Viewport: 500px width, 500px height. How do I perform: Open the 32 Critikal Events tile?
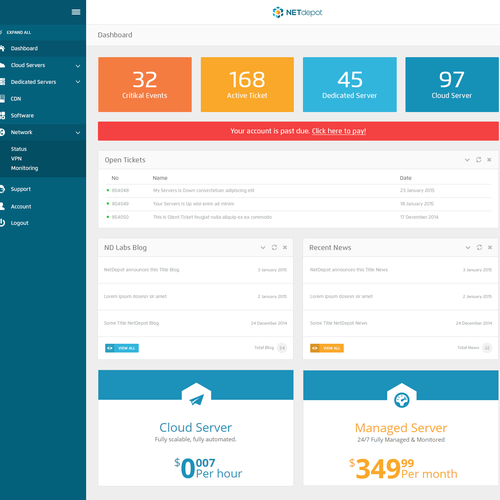(x=145, y=84)
